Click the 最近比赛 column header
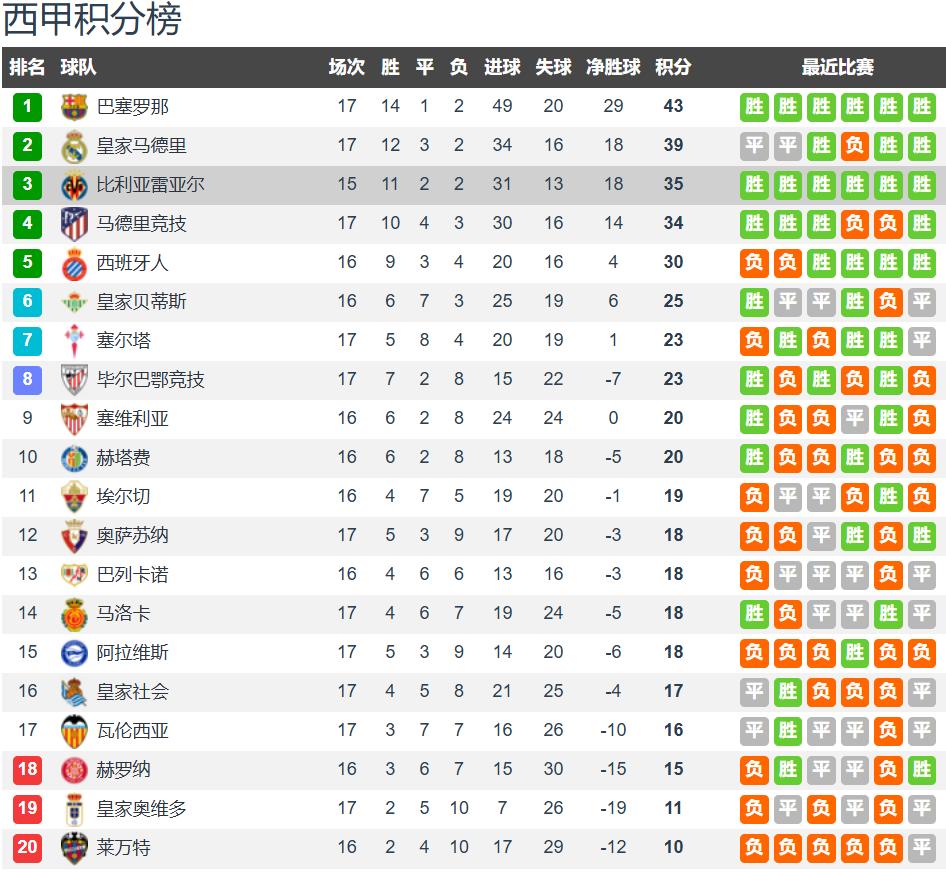946x873 pixels. [837, 67]
